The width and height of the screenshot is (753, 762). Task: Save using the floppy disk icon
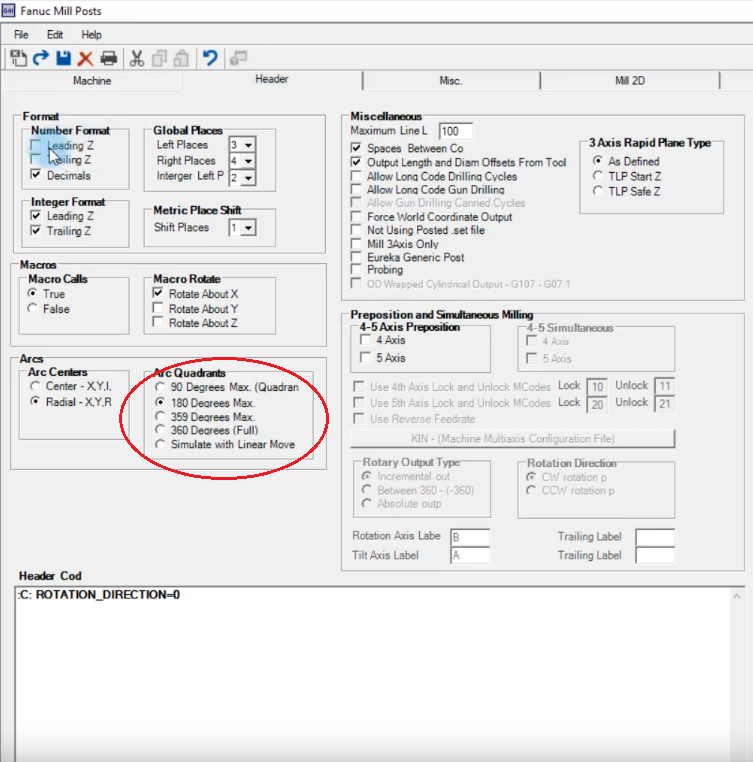coord(63,58)
